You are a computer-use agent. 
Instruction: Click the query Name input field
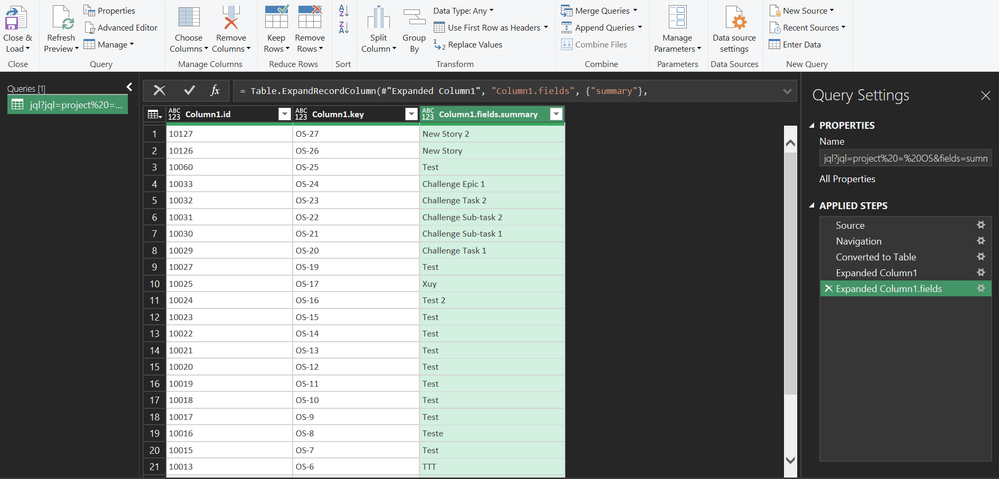click(x=904, y=159)
